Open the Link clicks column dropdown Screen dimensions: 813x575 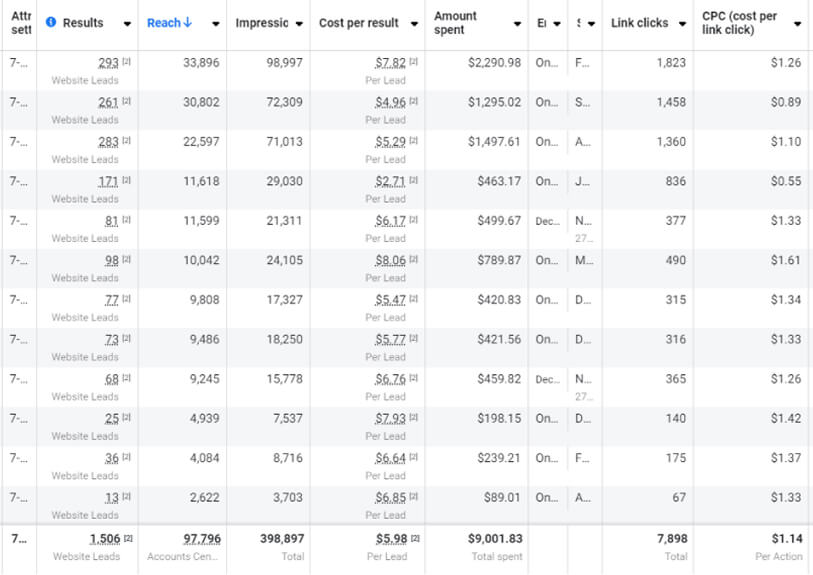pyautogui.click(x=682, y=23)
